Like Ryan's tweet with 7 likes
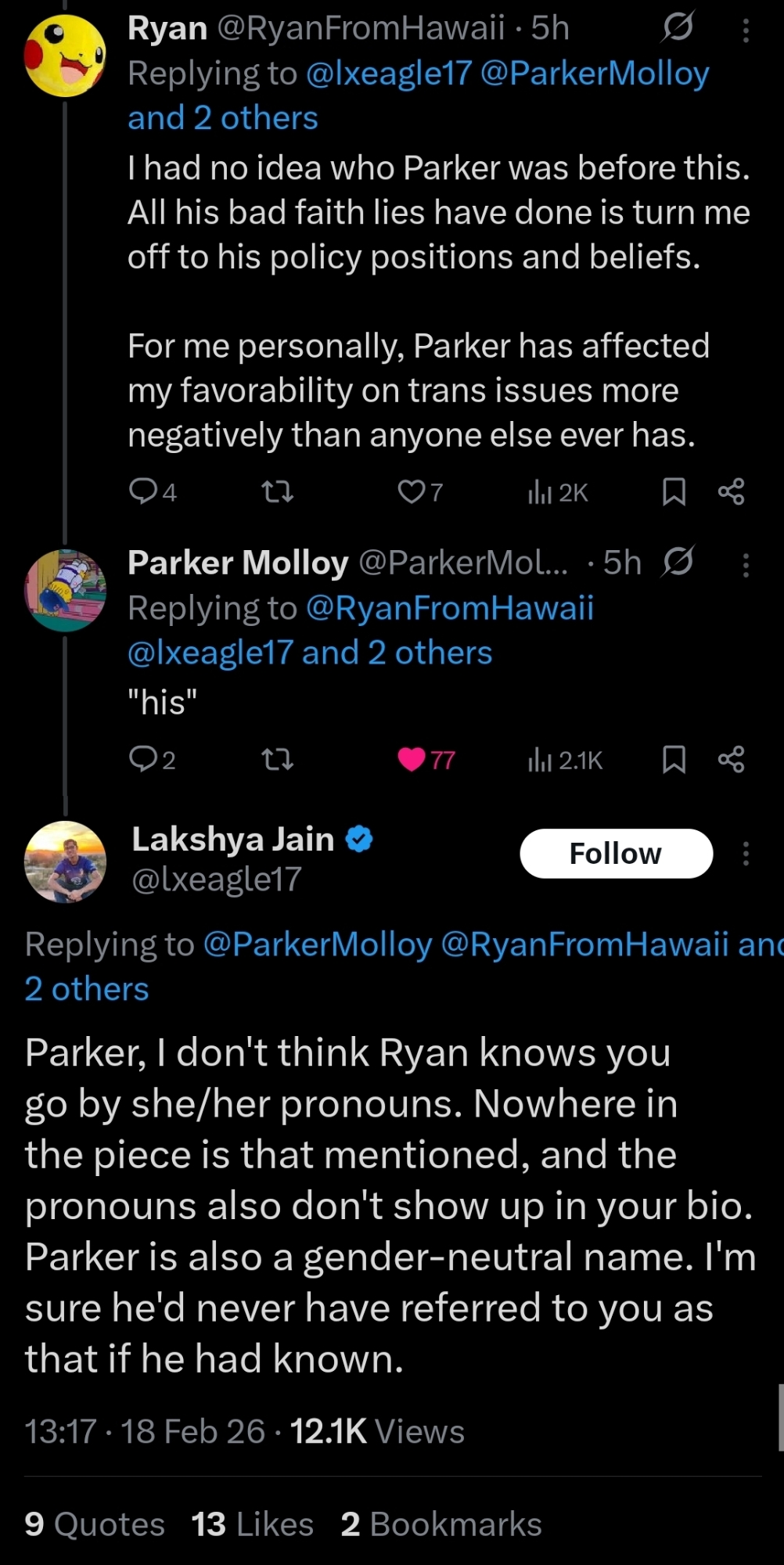 click(x=411, y=491)
